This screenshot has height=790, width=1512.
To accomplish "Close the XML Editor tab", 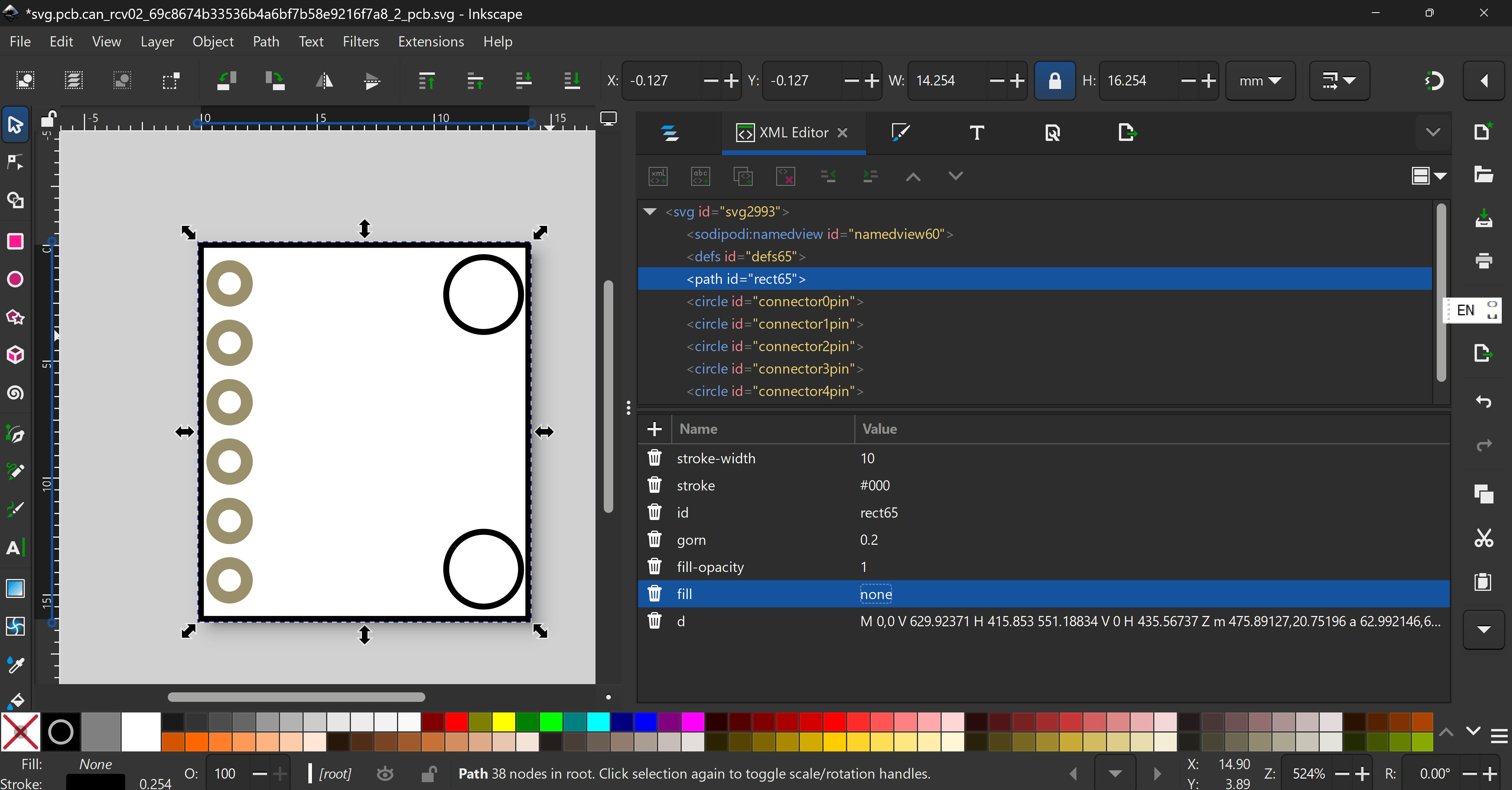I will point(842,133).
